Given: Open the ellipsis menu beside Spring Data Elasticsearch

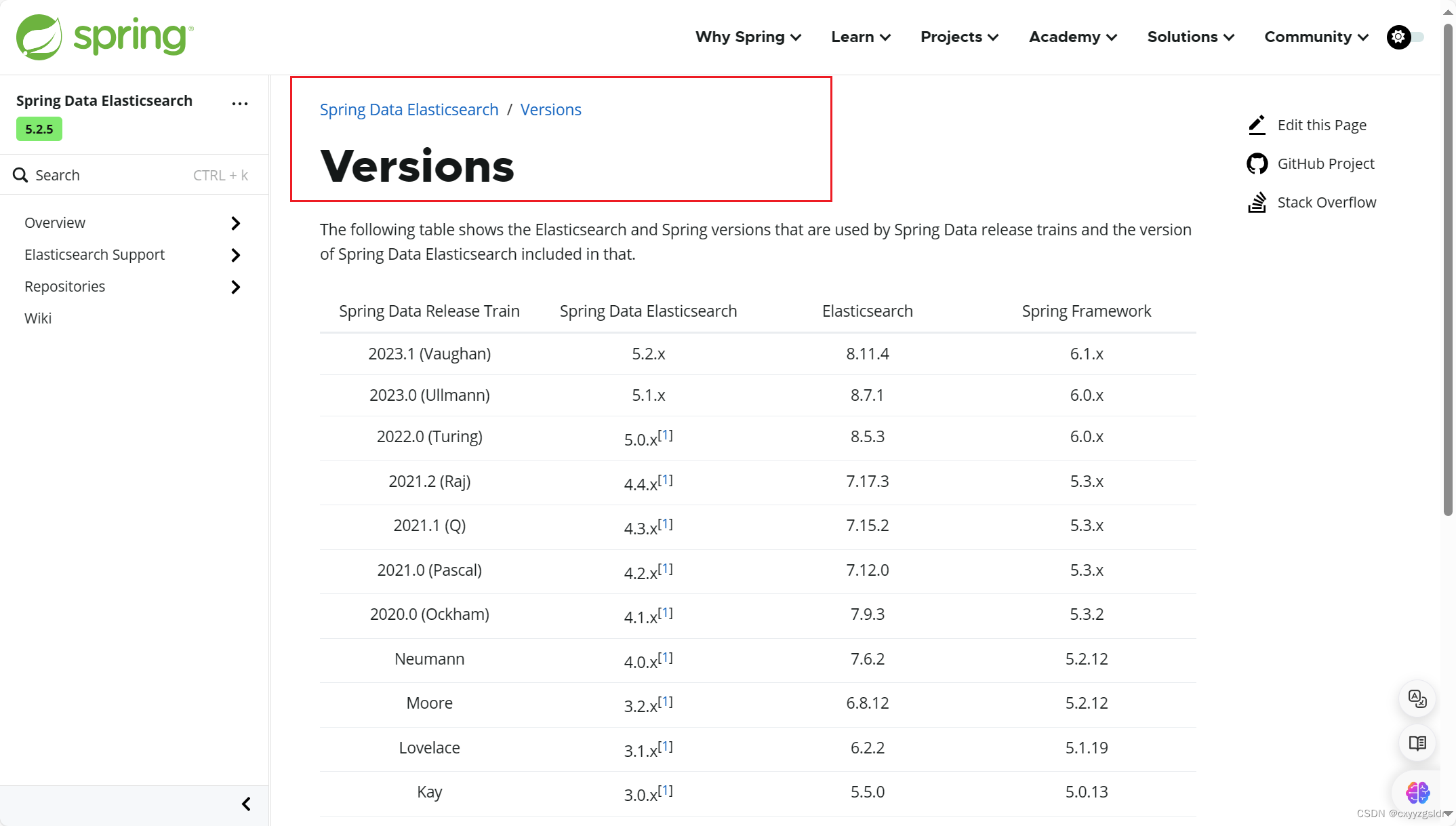Looking at the screenshot, I should (x=240, y=103).
